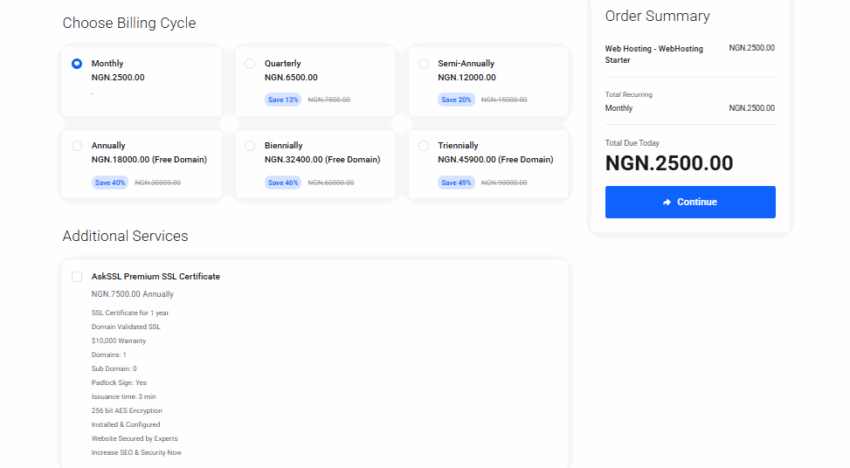Click the NGN.12000.00 Semi-Annually price

coord(467,78)
